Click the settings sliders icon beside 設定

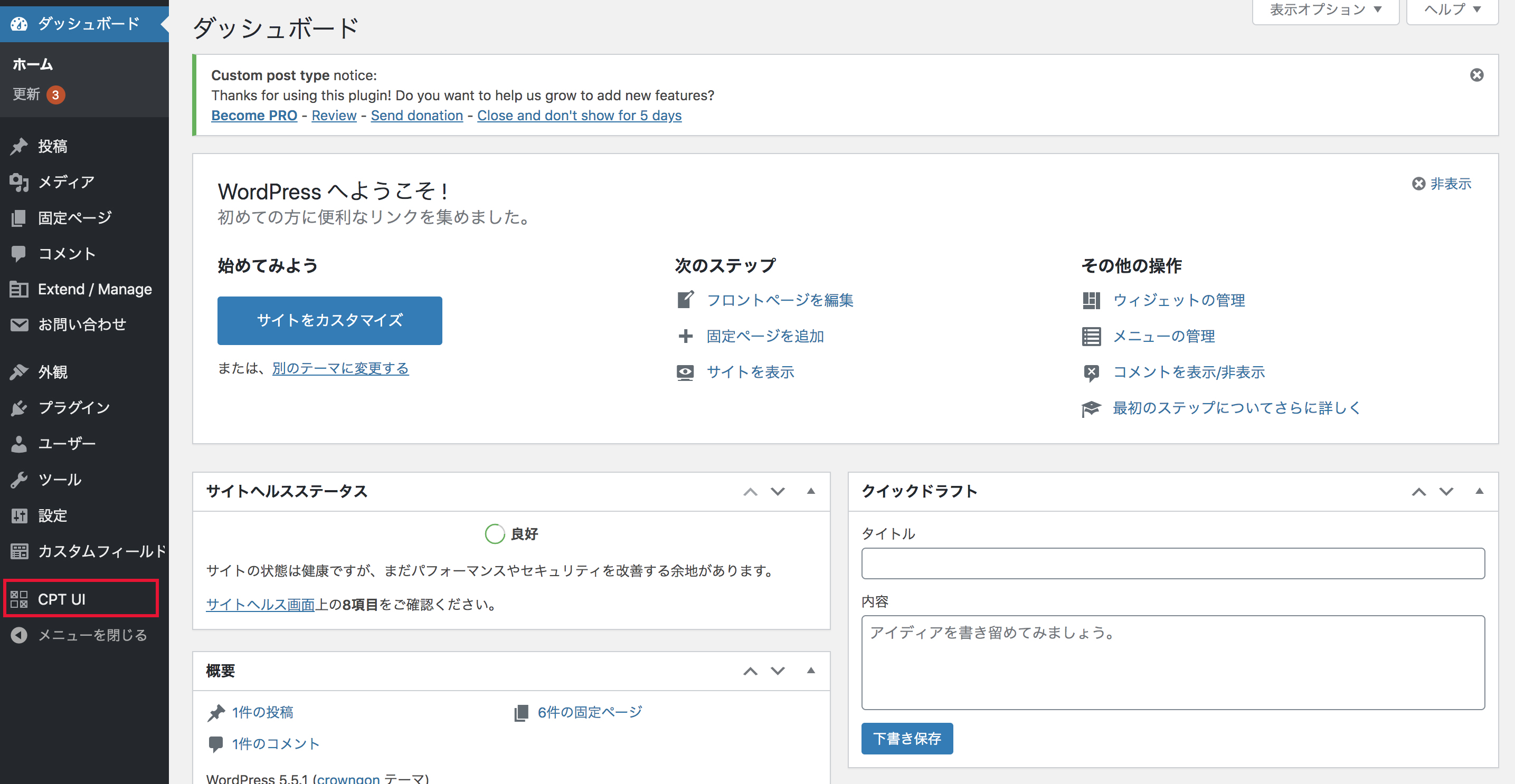point(19,515)
